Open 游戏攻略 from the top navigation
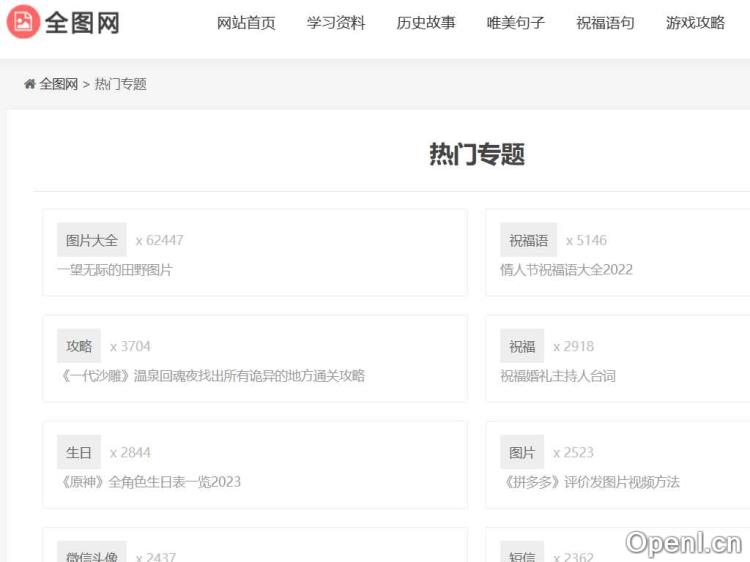This screenshot has width=750, height=562. click(x=695, y=22)
